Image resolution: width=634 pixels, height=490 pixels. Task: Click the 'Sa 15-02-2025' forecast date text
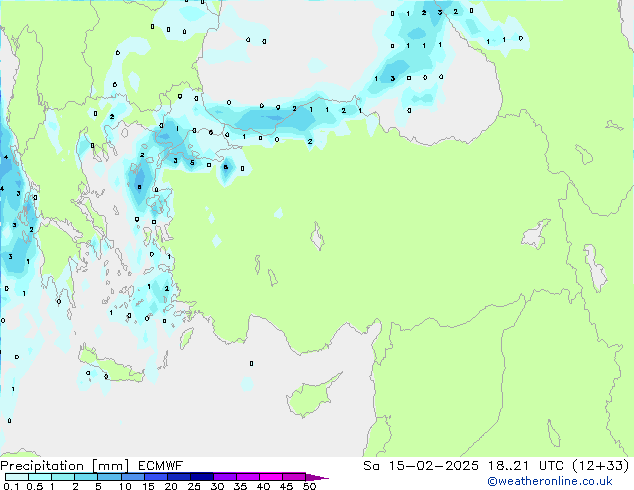(421, 466)
